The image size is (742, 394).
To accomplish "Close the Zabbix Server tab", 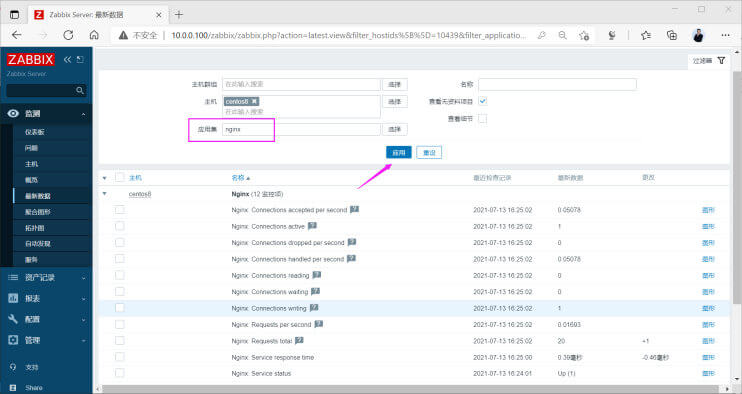I will click(159, 15).
